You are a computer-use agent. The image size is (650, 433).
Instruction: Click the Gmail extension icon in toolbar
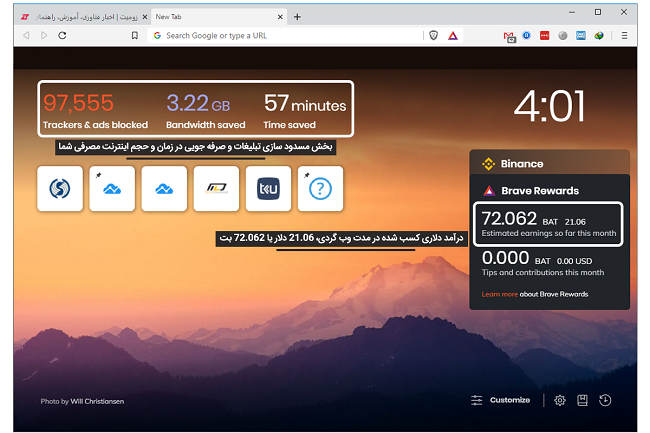coord(508,35)
